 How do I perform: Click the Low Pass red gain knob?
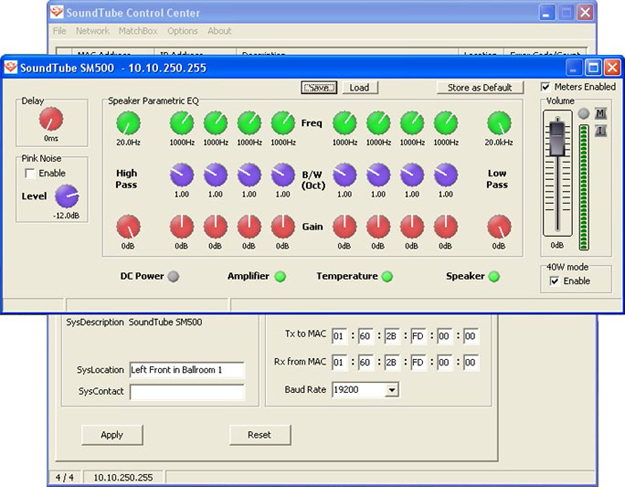coord(499,227)
